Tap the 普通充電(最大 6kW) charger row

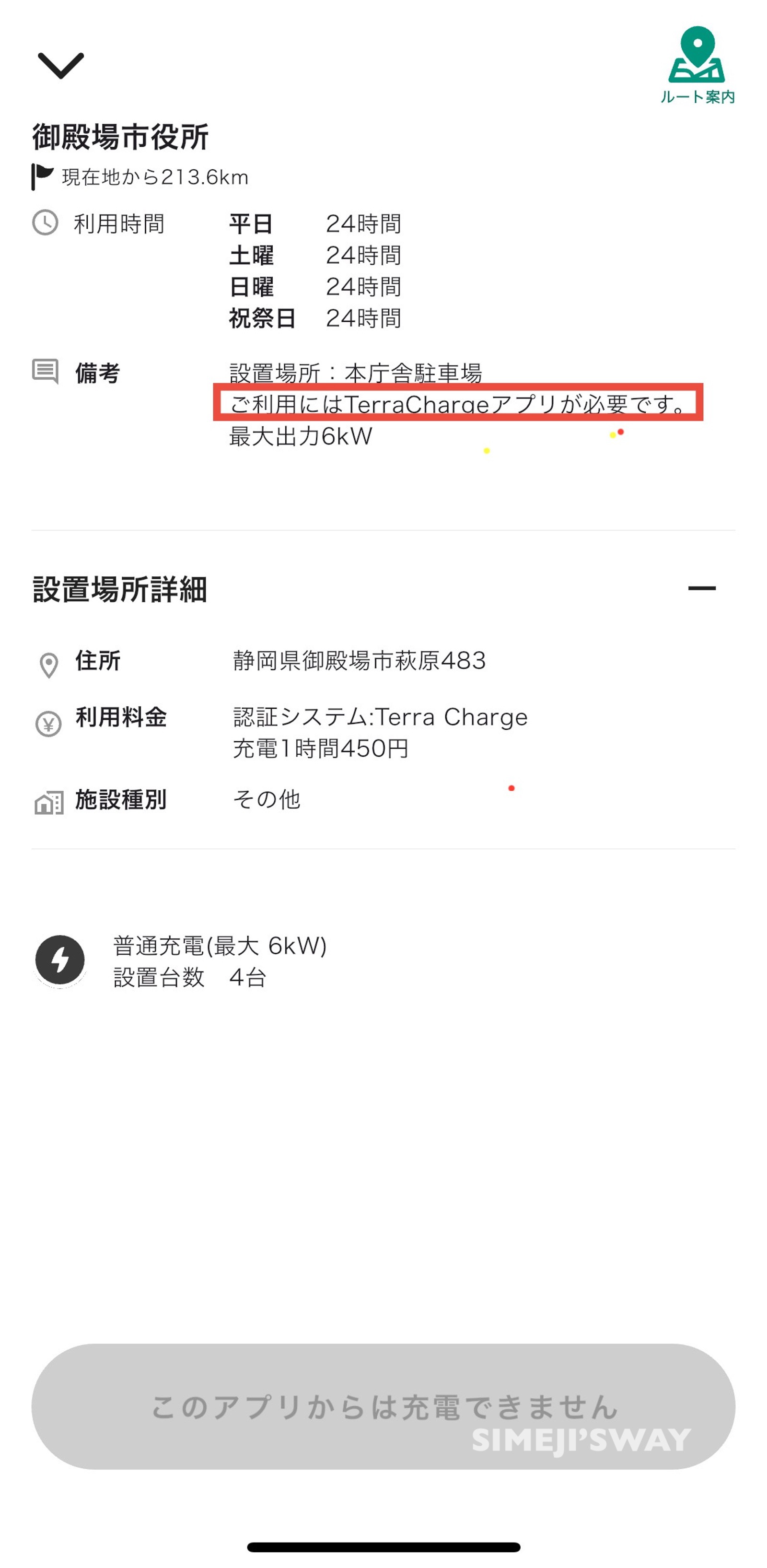coord(220,946)
